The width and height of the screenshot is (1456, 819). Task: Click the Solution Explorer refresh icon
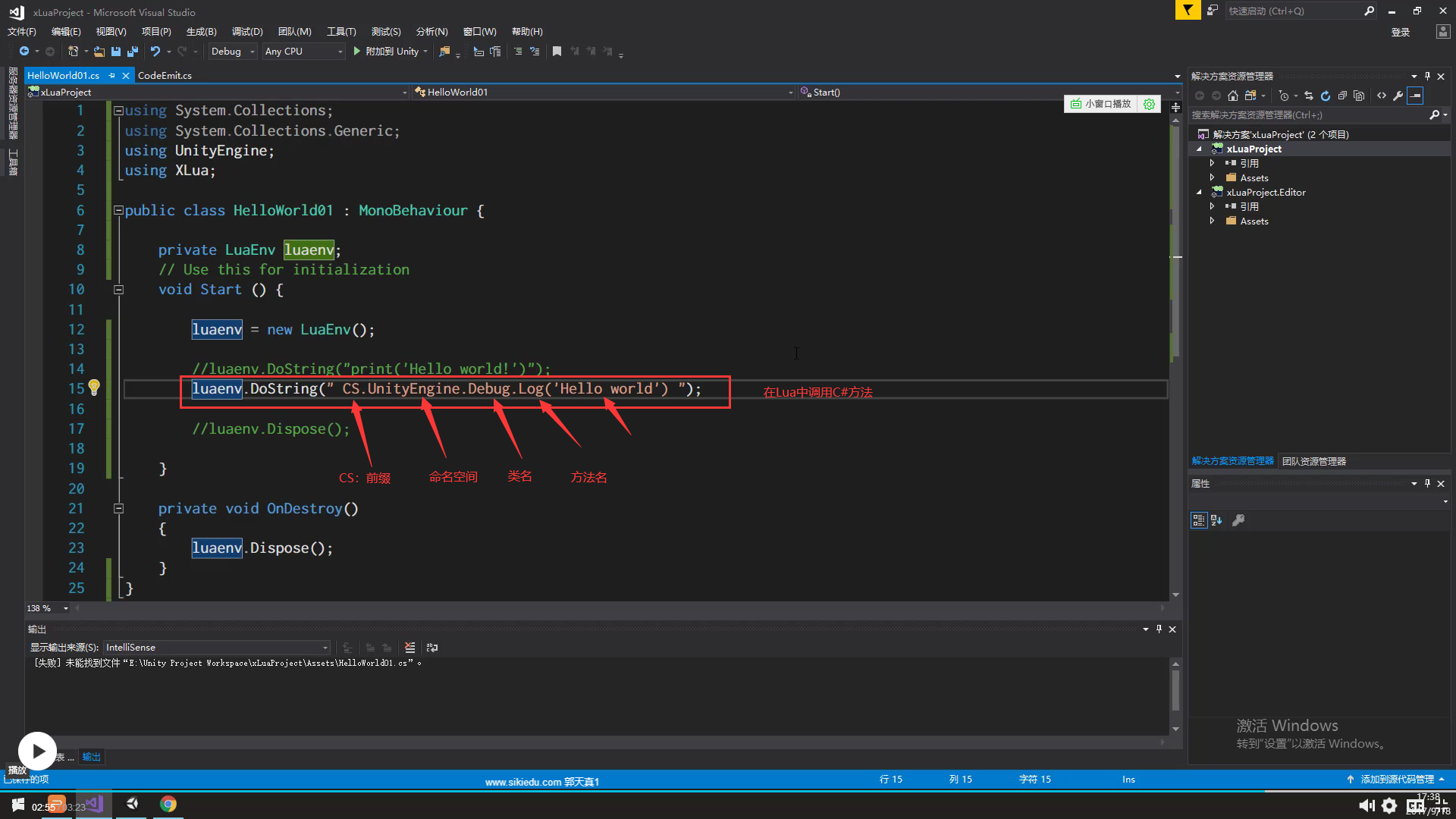tap(1326, 96)
